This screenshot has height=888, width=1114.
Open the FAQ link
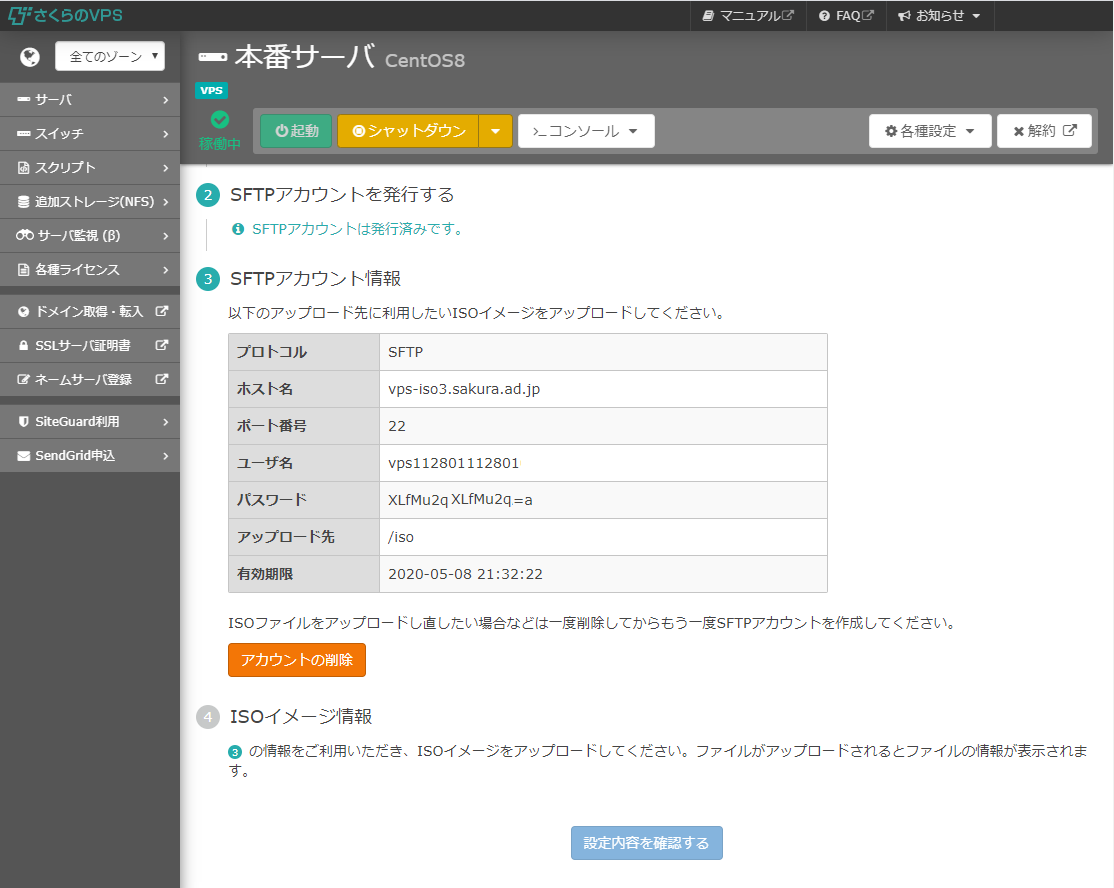tap(846, 16)
